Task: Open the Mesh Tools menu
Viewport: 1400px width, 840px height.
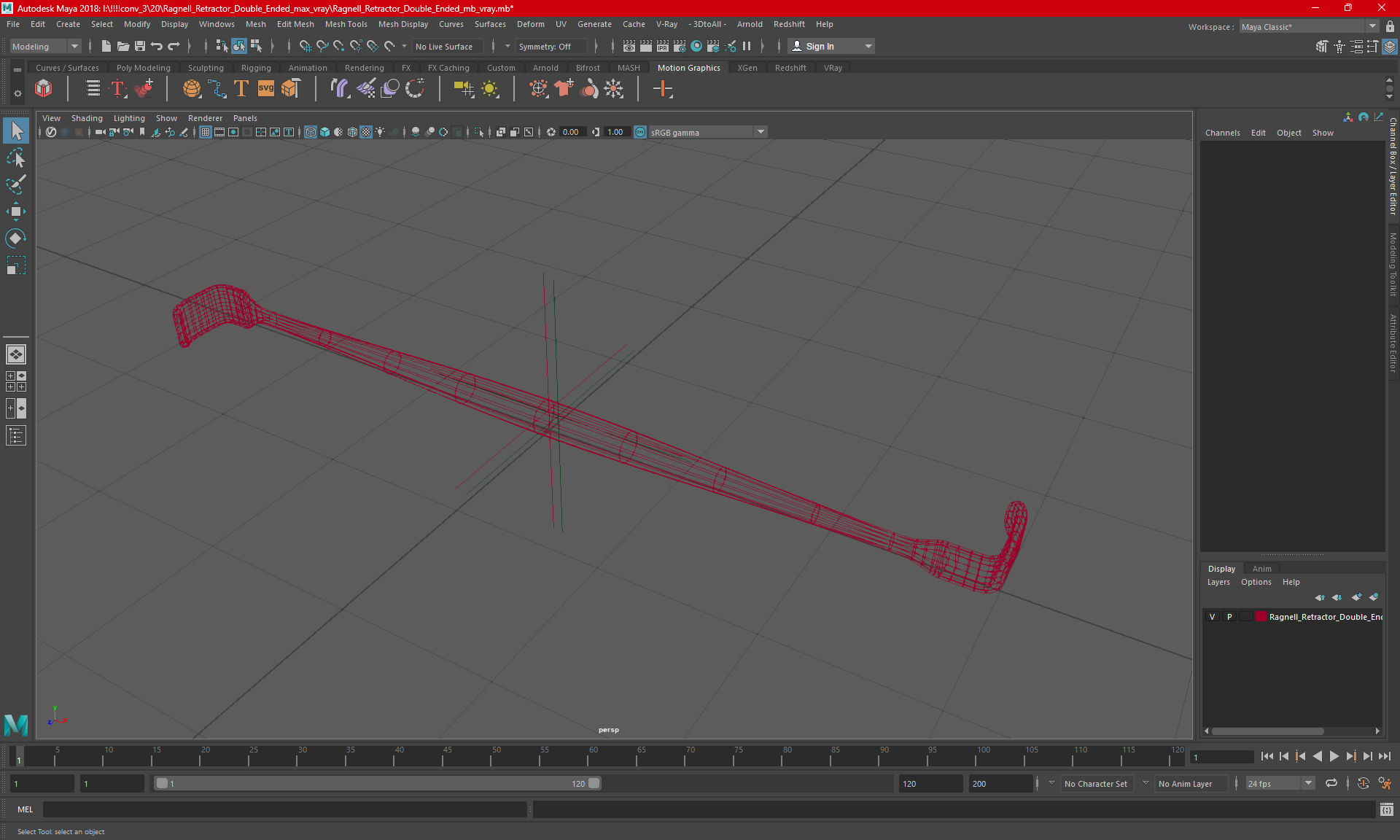Action: tap(346, 24)
